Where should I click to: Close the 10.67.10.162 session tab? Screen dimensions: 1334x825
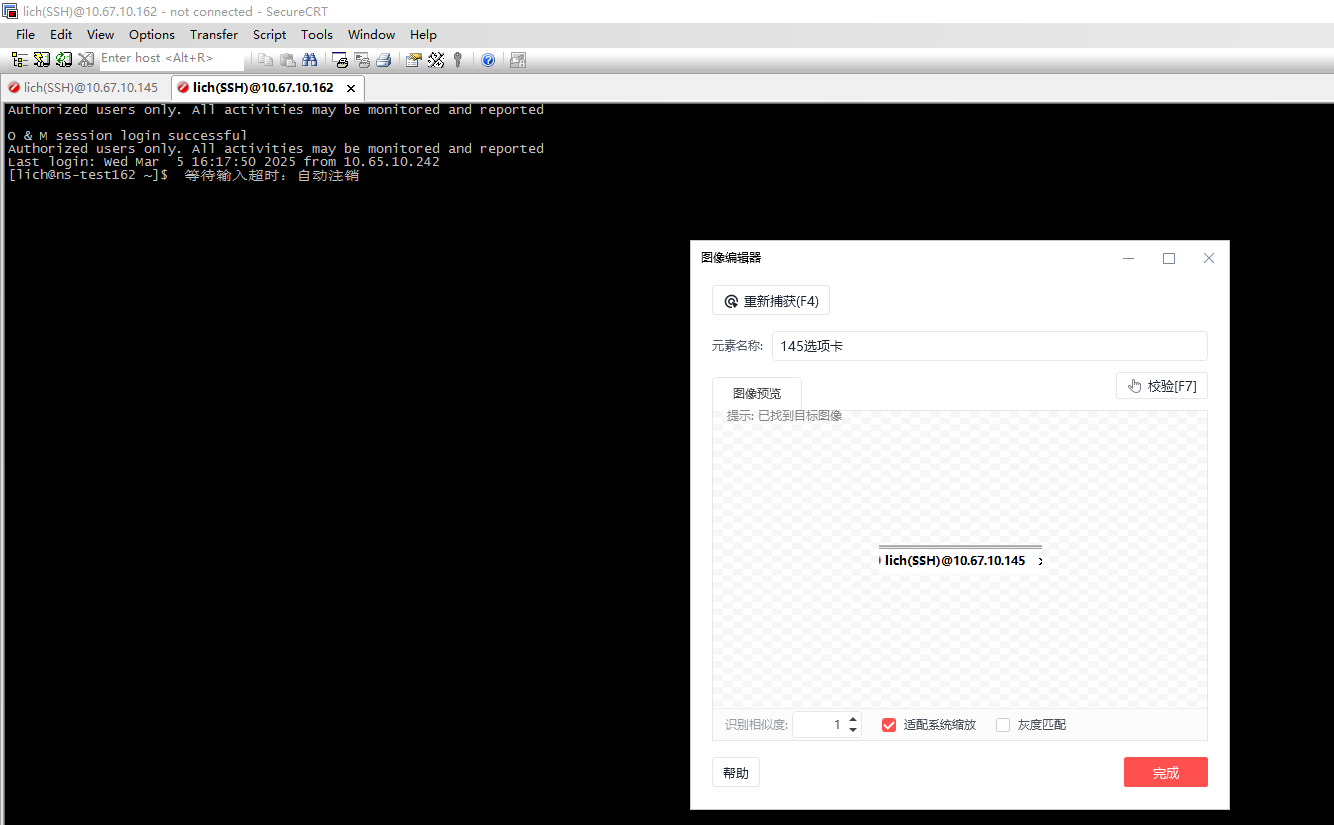(351, 88)
